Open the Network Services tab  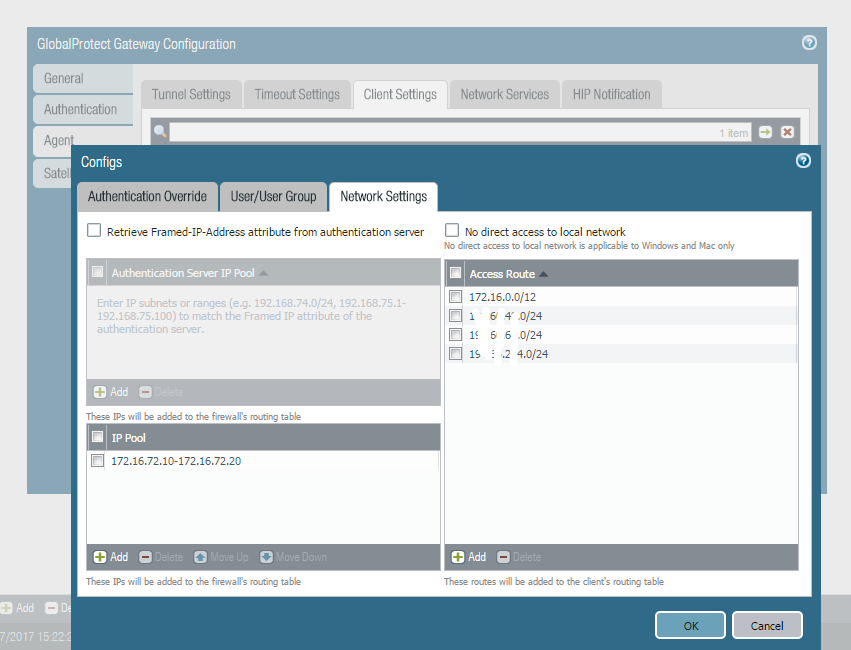(x=505, y=94)
